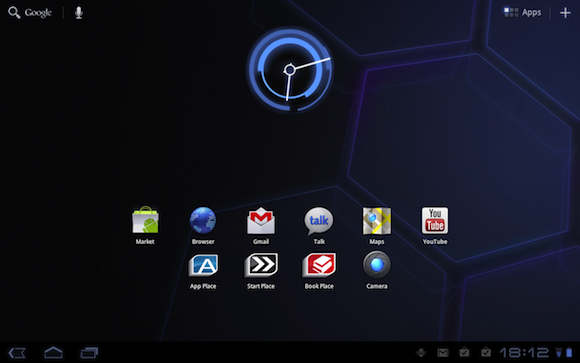Open the mail notification in status bar
580x363 pixels.
443,353
